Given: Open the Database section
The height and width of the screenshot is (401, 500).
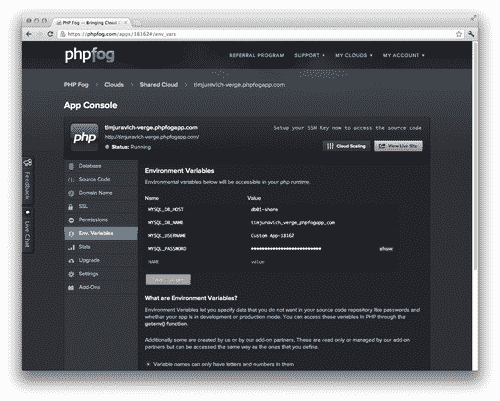Looking at the screenshot, I should click(x=101, y=166).
